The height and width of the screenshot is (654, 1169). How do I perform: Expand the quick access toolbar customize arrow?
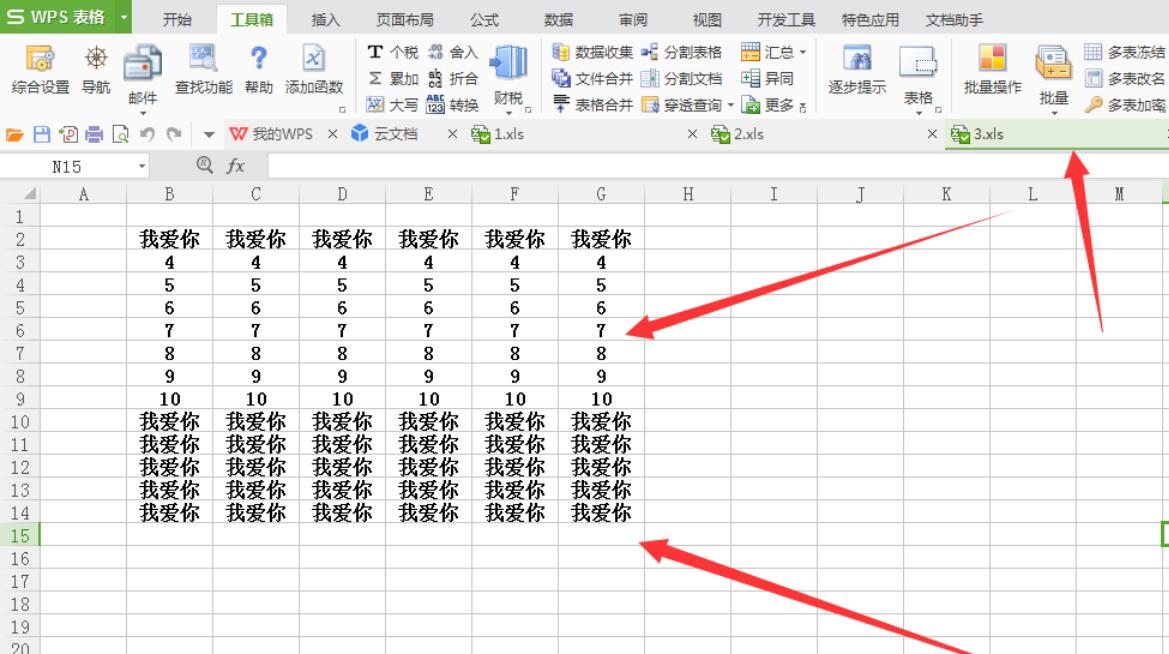209,135
